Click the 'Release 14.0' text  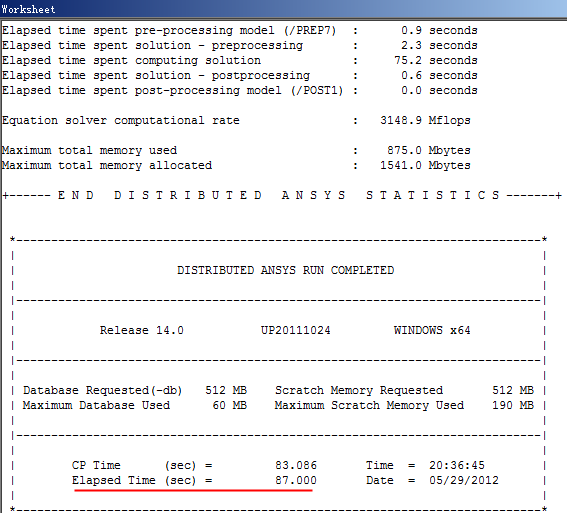point(142,330)
